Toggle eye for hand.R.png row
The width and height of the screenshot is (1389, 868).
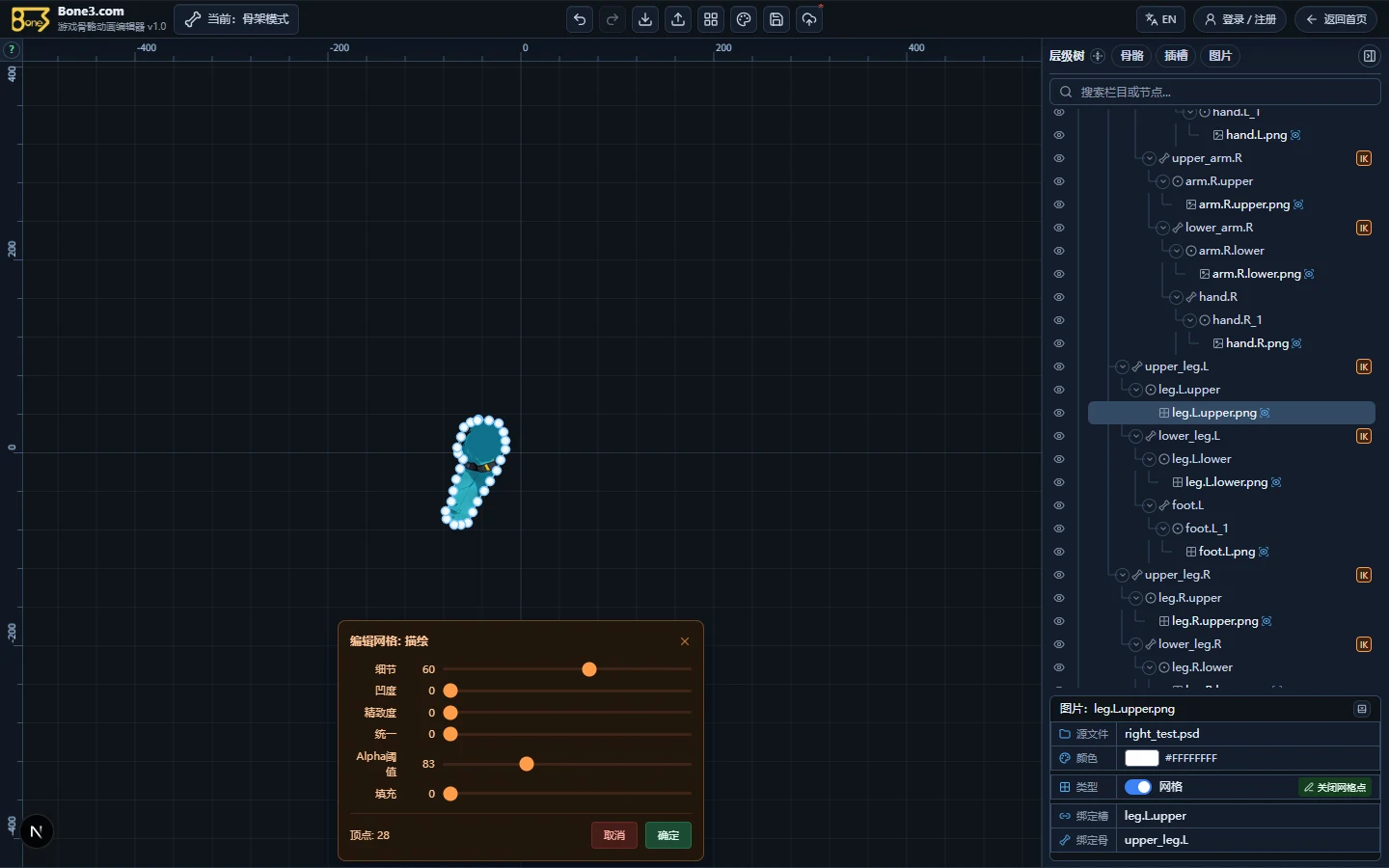click(1059, 343)
